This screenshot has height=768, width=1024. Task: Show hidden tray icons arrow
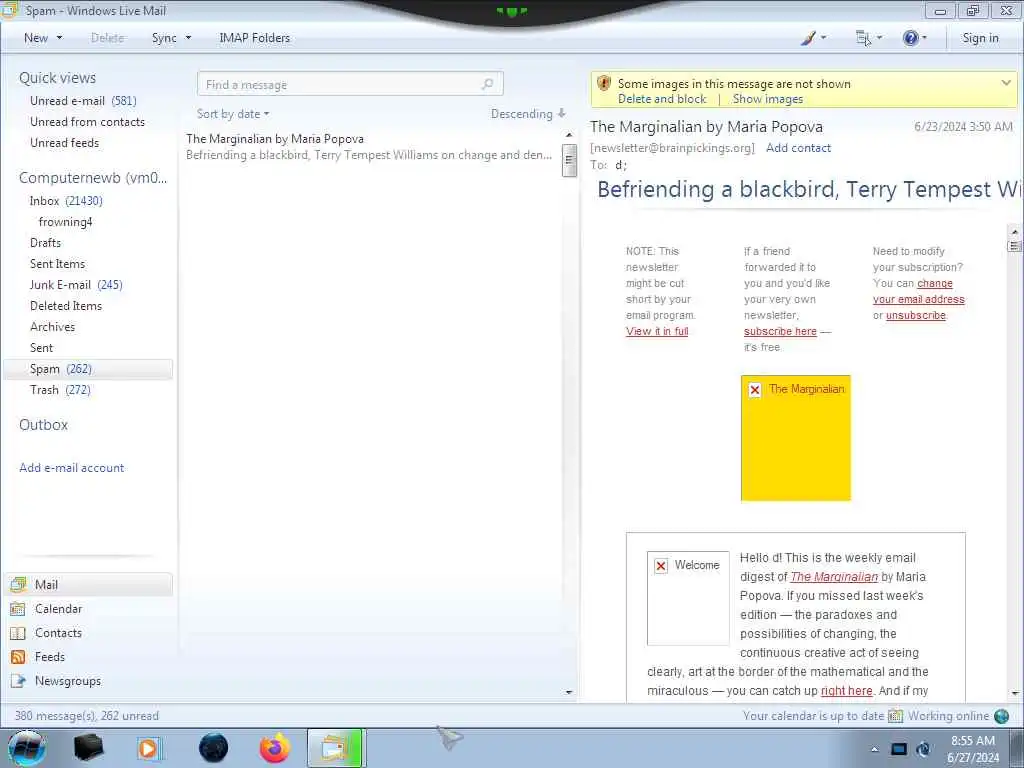(x=874, y=749)
